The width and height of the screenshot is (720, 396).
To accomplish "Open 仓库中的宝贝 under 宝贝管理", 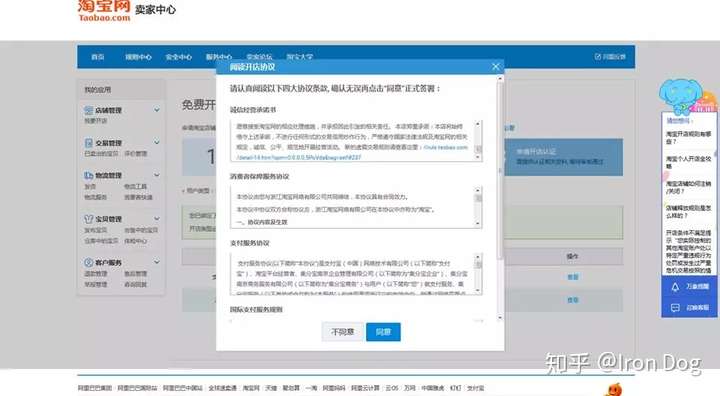I will pyautogui.click(x=101, y=241).
